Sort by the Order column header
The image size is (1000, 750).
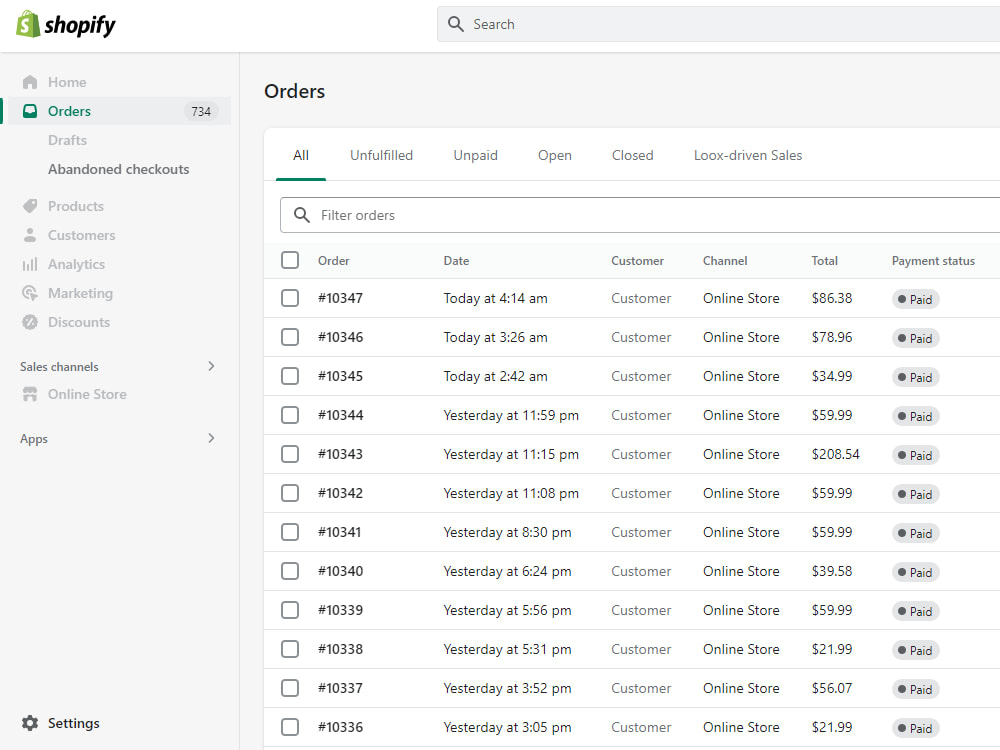pyautogui.click(x=334, y=260)
